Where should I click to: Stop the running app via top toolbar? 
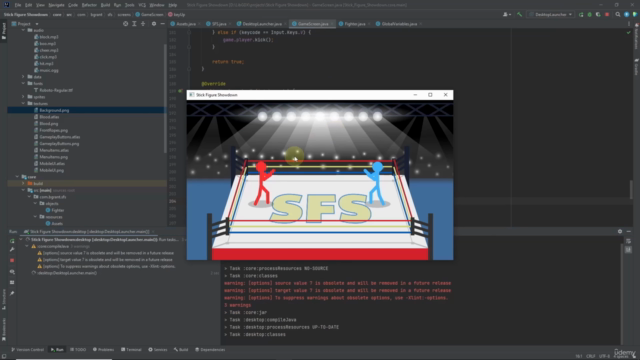tap(607, 14)
